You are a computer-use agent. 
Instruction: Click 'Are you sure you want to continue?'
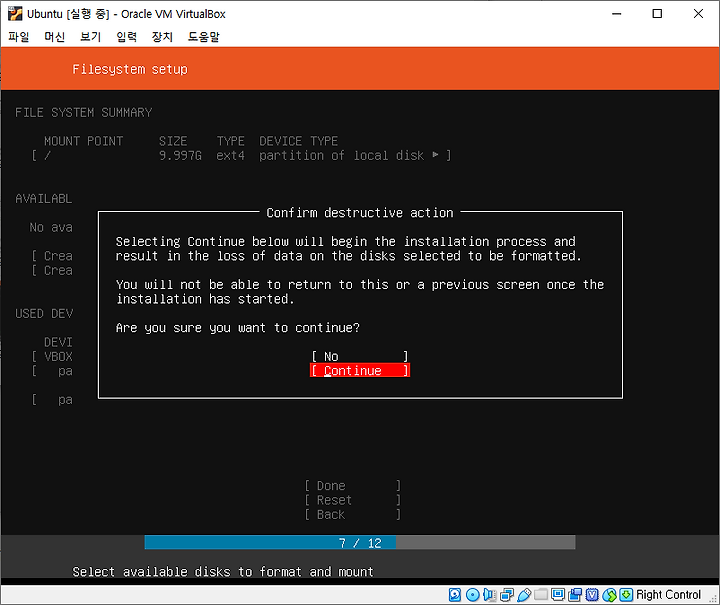click(x=238, y=328)
